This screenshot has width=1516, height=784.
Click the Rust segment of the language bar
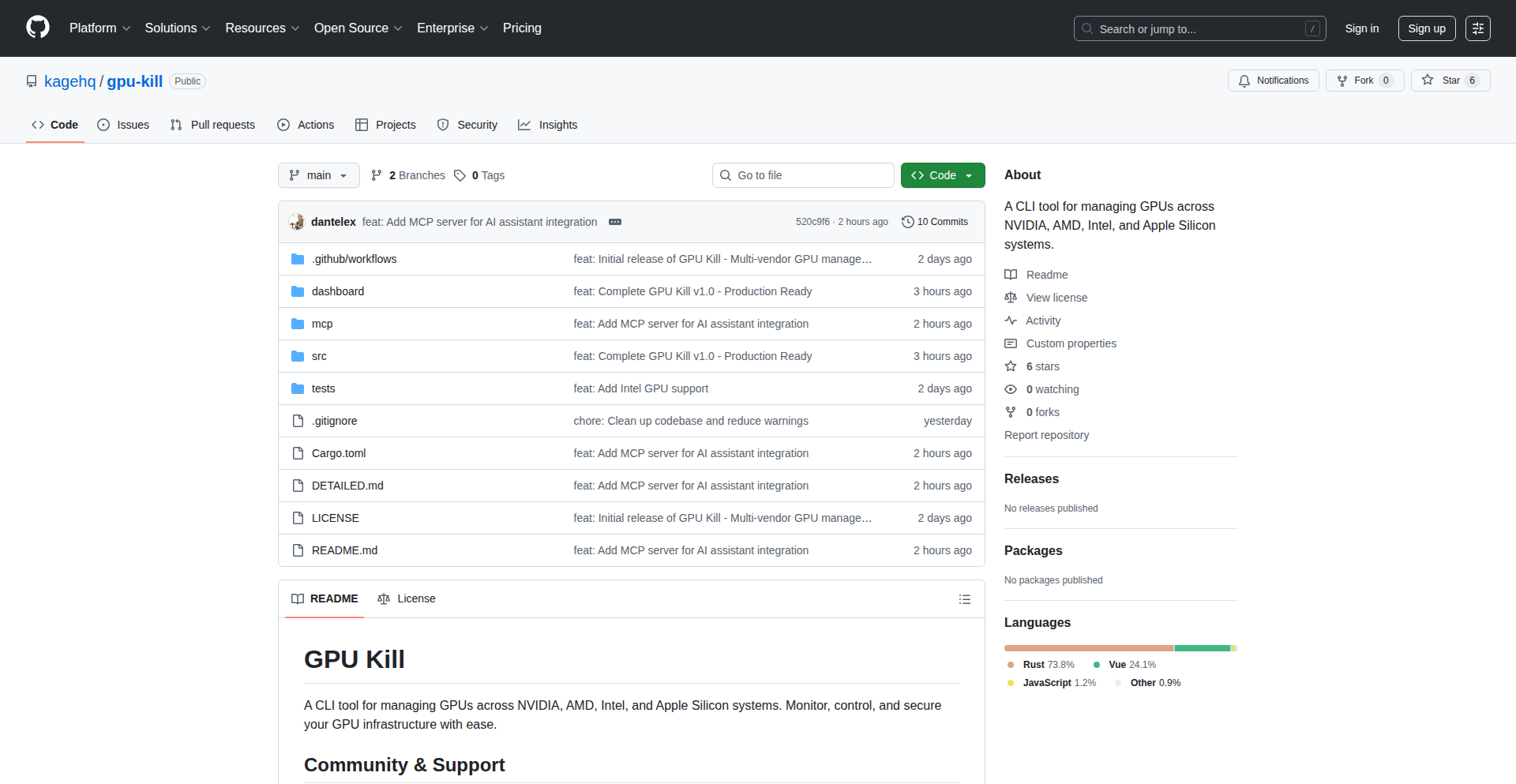coord(1089,648)
